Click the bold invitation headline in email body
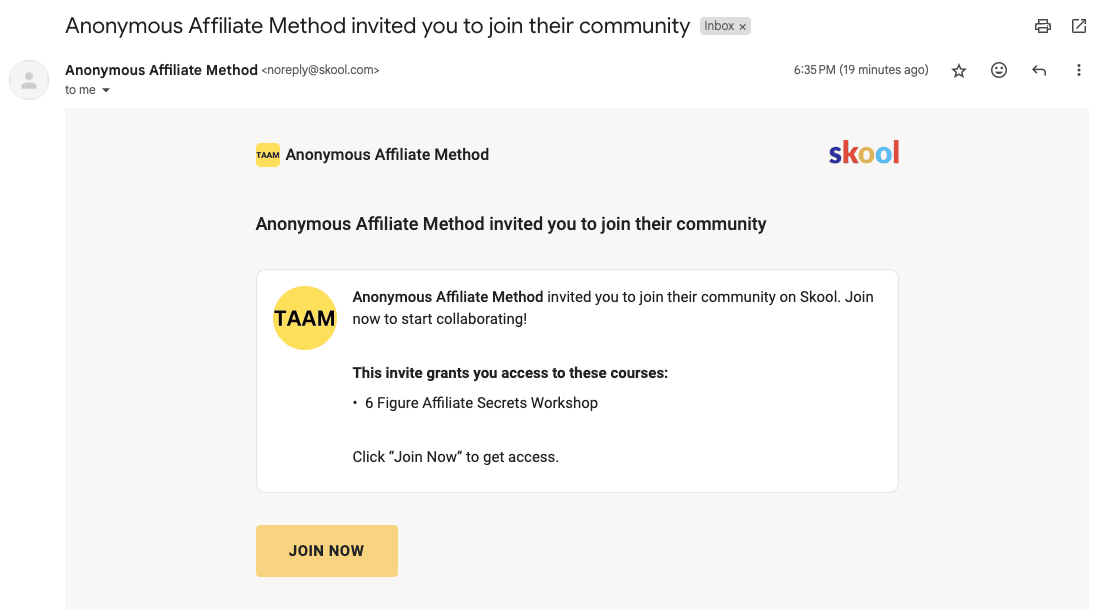Screen dimensions: 1105x610 (x=511, y=224)
